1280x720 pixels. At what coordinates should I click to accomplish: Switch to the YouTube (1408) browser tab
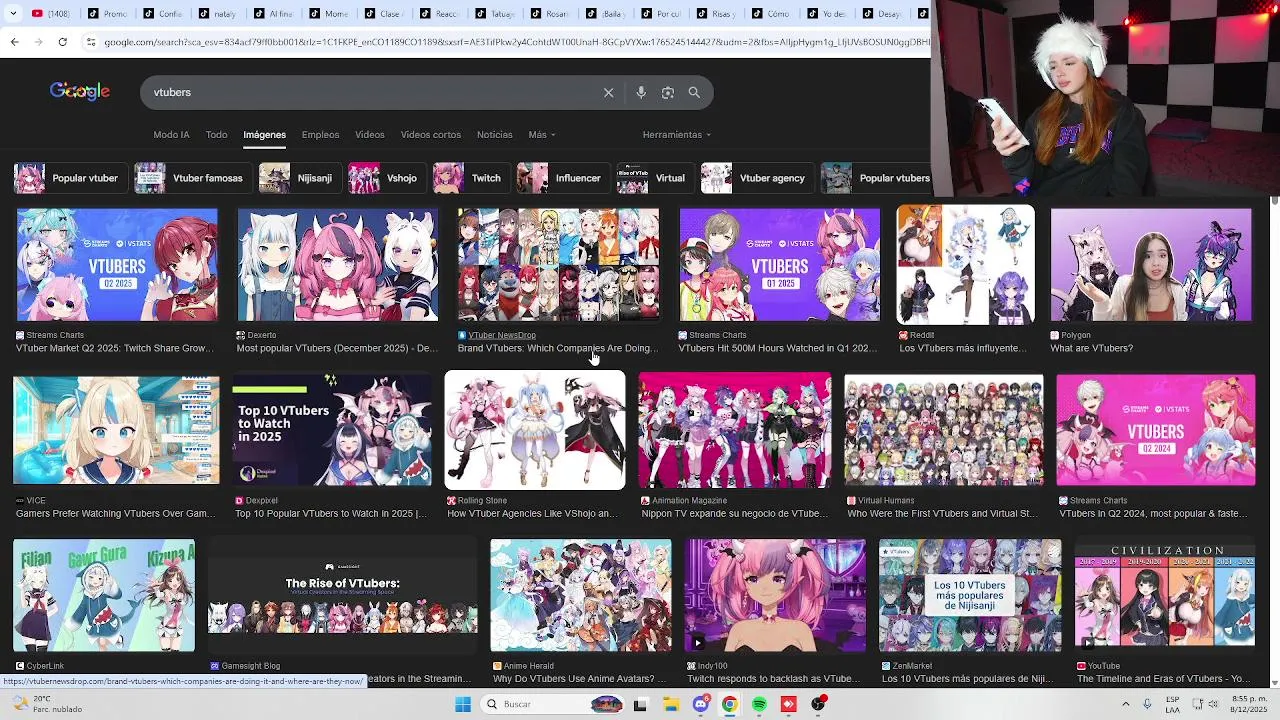pos(50,13)
